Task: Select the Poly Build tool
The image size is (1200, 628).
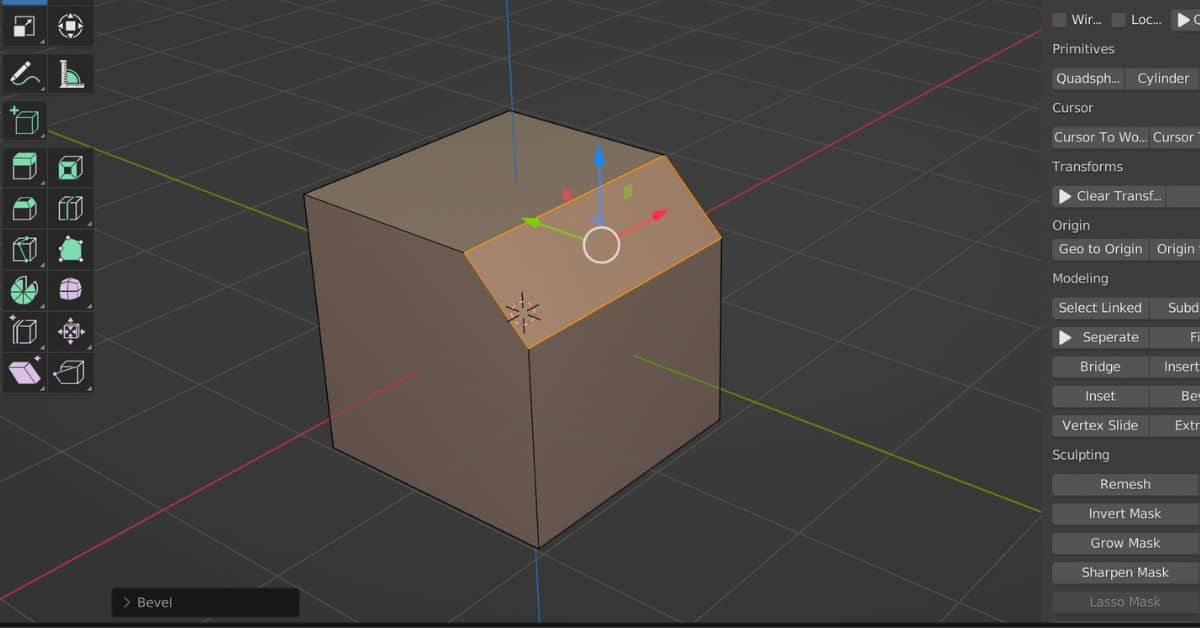Action: [x=70, y=249]
